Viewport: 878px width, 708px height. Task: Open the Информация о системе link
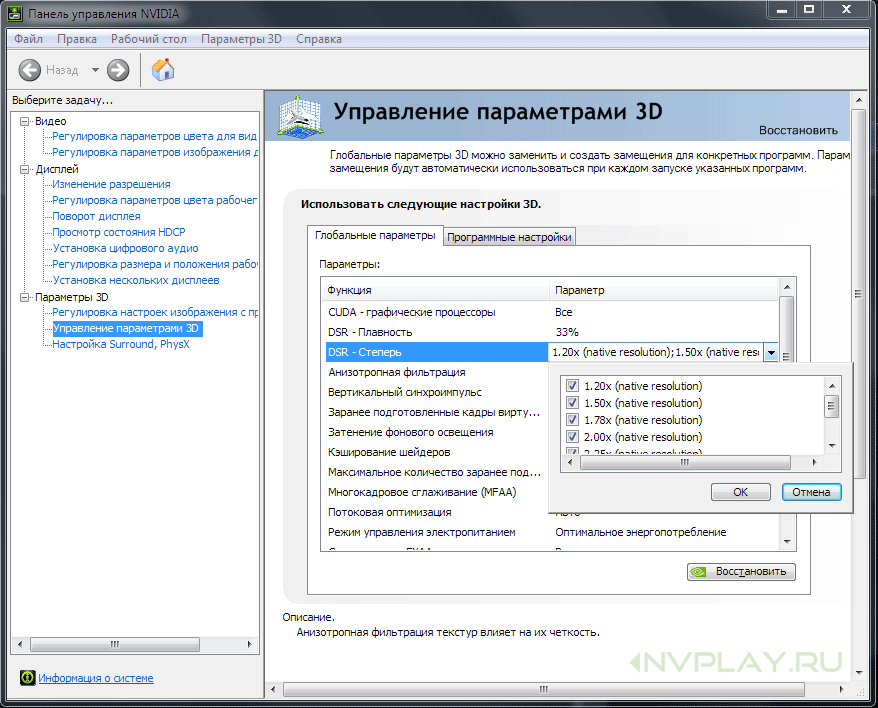pos(96,678)
